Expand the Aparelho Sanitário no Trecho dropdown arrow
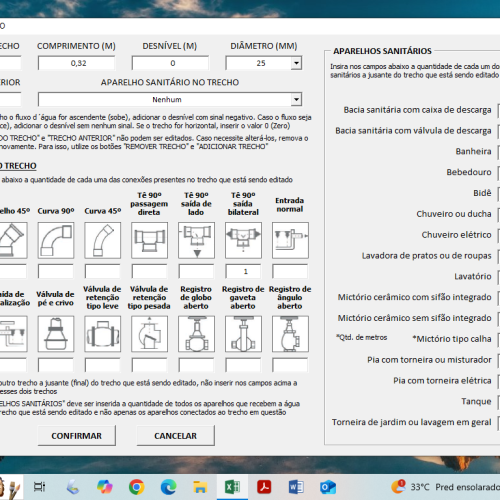 coord(296,99)
